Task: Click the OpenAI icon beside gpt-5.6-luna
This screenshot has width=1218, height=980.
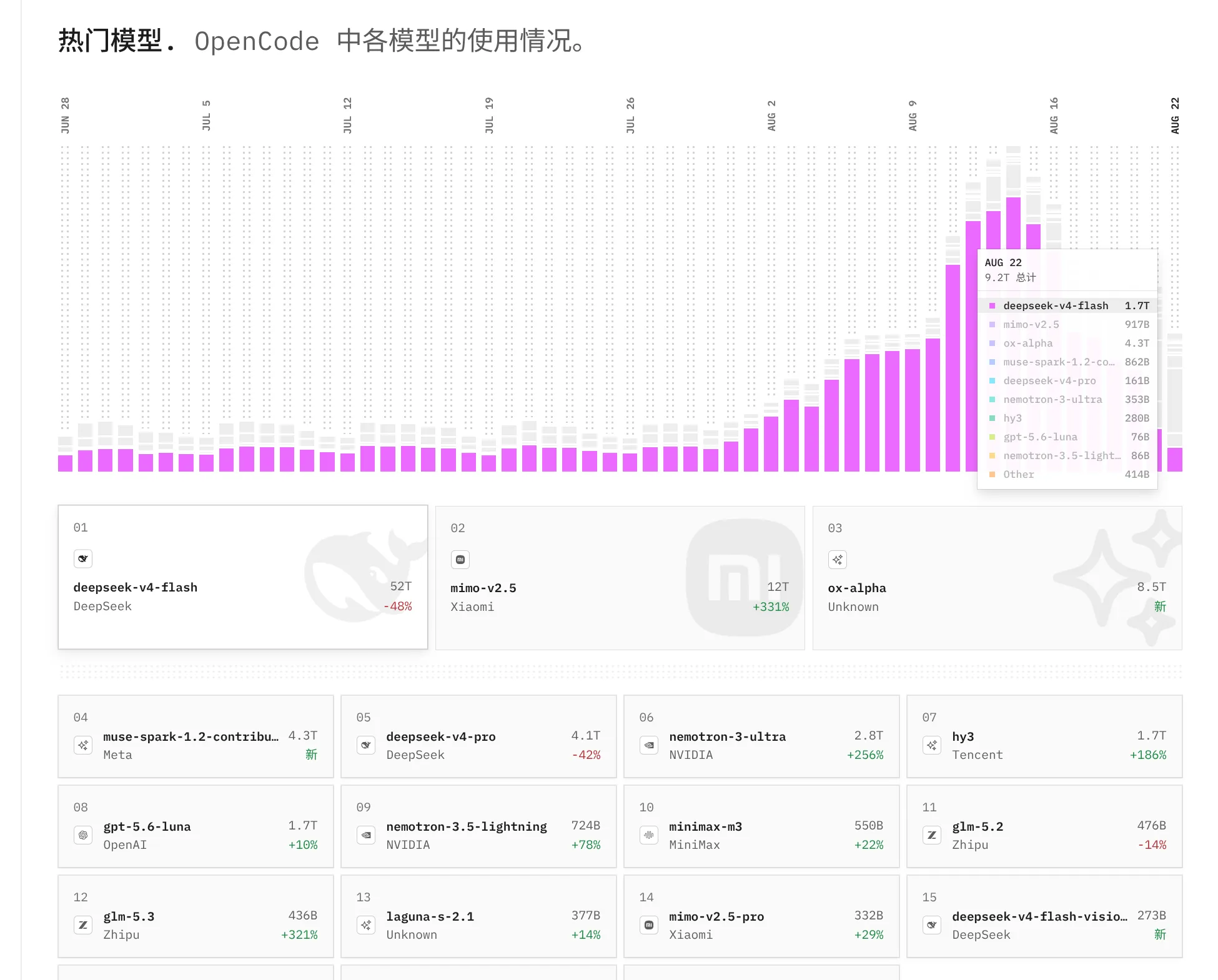Action: [83, 835]
